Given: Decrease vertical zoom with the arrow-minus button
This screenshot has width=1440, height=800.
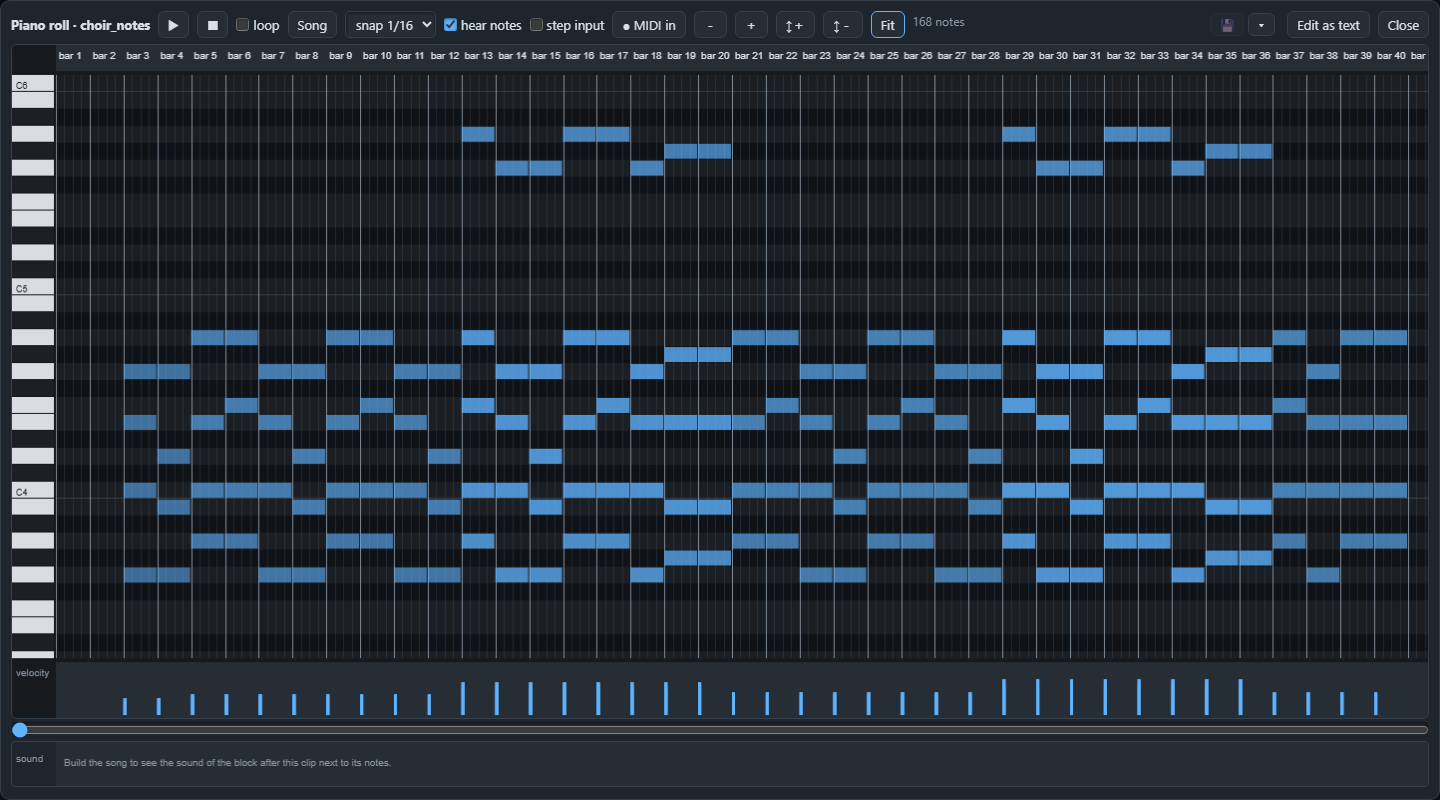Looking at the screenshot, I should point(842,25).
